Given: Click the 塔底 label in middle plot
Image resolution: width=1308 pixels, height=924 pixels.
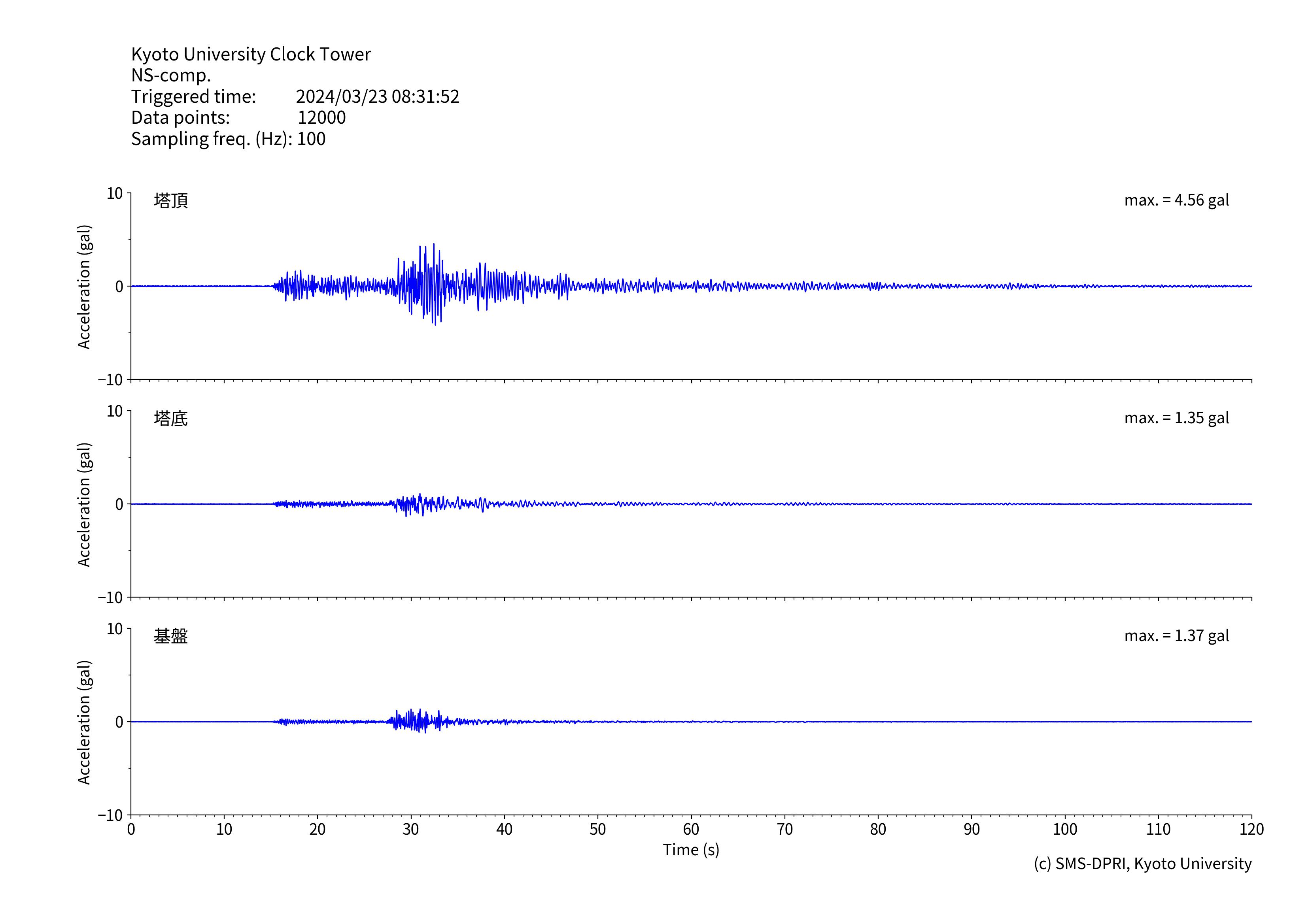Looking at the screenshot, I should (x=170, y=419).
